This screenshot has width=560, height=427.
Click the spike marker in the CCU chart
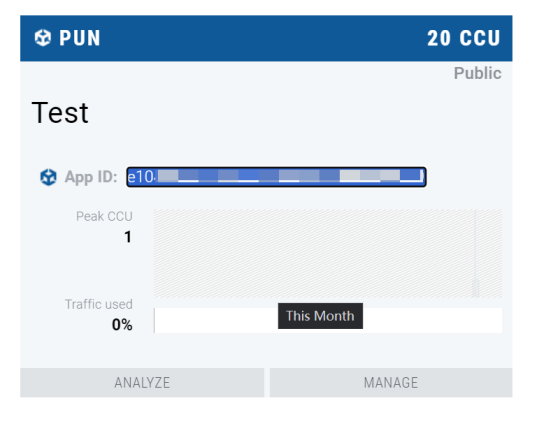pos(475,288)
